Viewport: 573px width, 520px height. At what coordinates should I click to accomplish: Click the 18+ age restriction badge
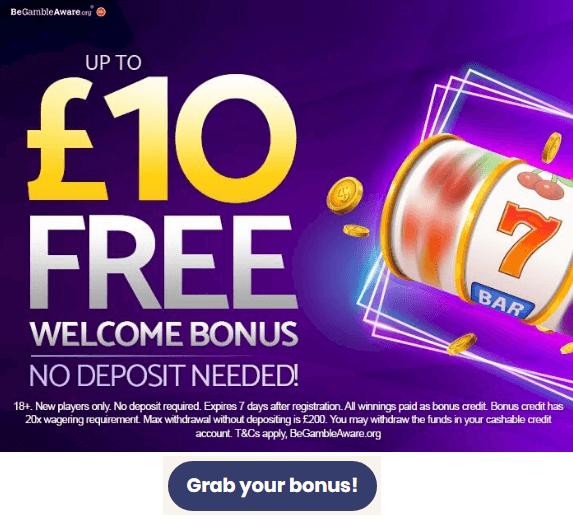tap(101, 12)
